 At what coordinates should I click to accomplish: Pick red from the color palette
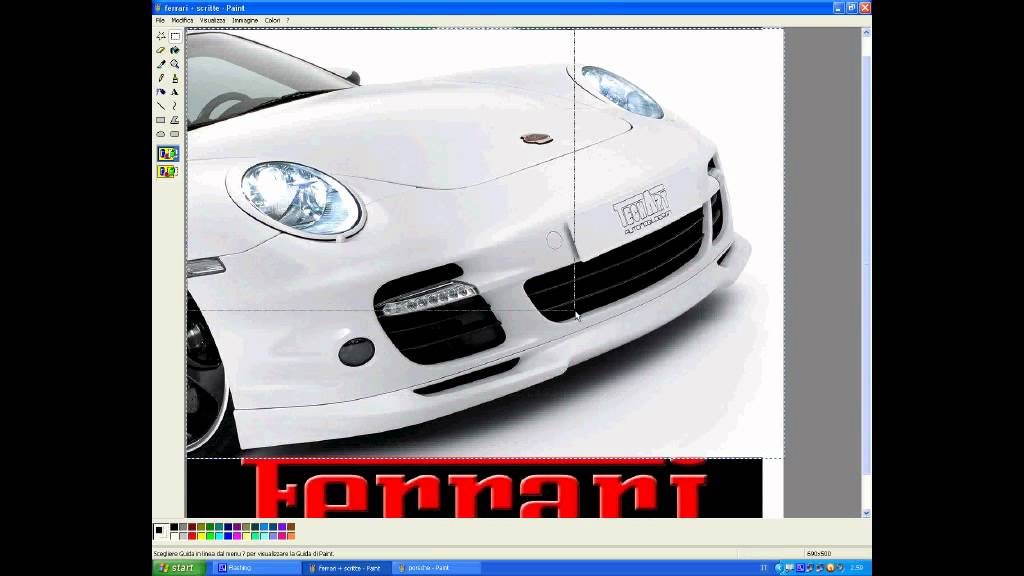point(192,536)
